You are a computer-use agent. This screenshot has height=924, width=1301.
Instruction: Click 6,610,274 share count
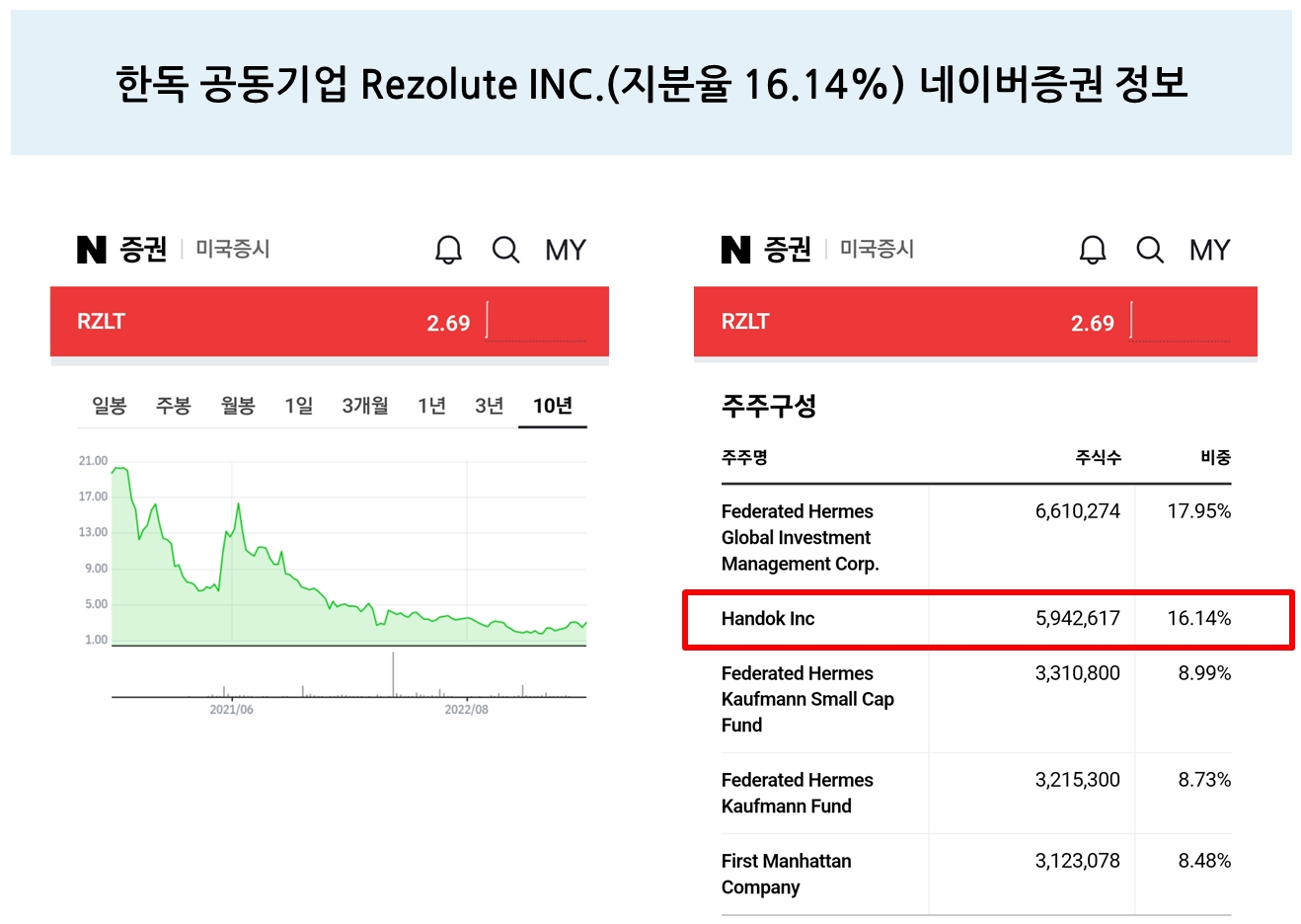point(1078,511)
